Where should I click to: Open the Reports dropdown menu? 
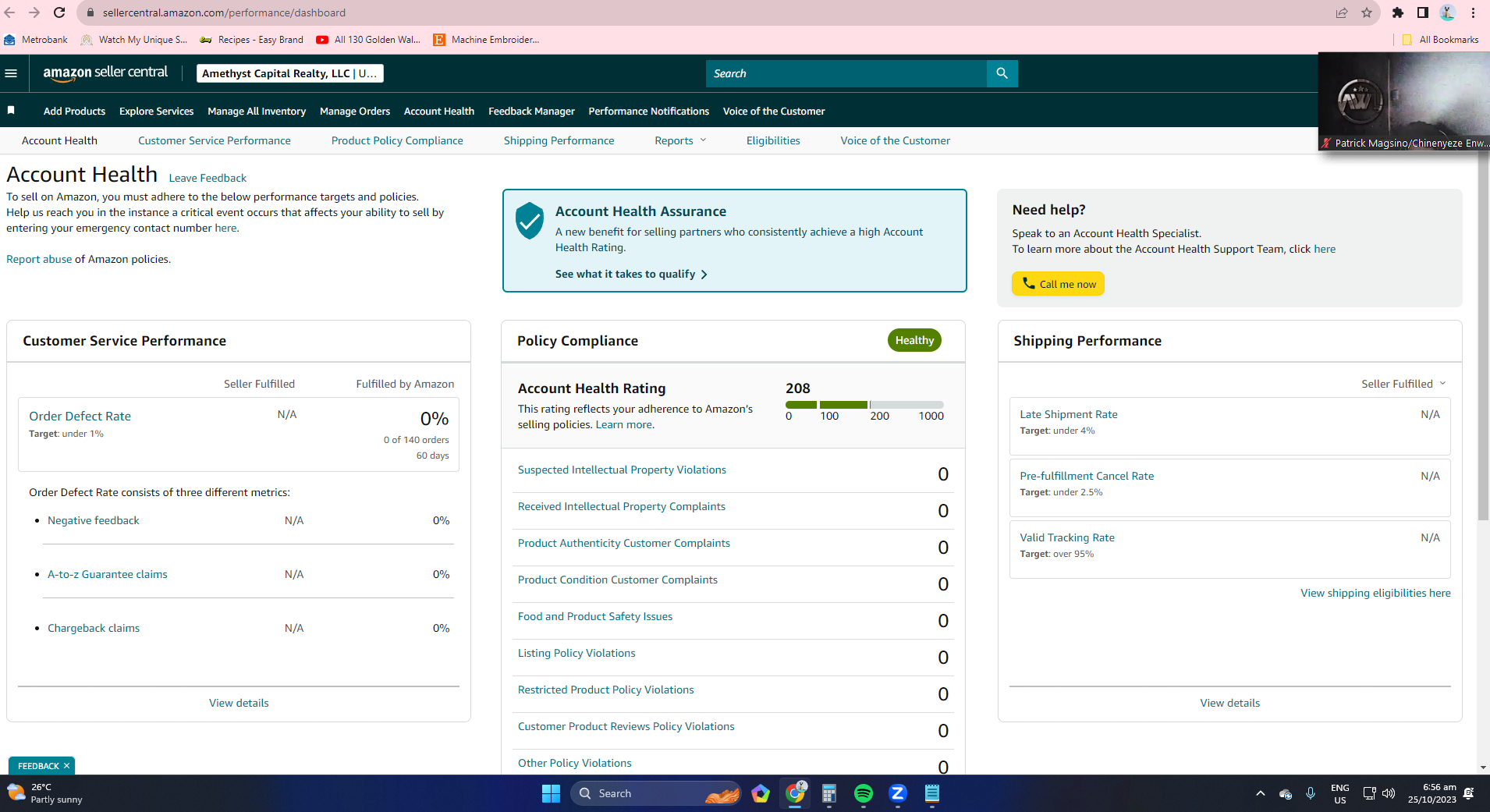tap(680, 140)
